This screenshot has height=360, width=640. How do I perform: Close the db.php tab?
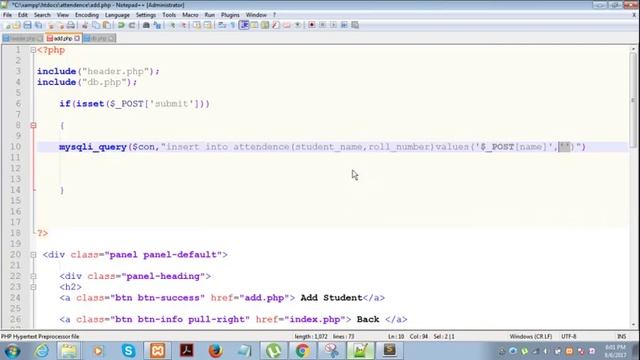(x=111, y=38)
